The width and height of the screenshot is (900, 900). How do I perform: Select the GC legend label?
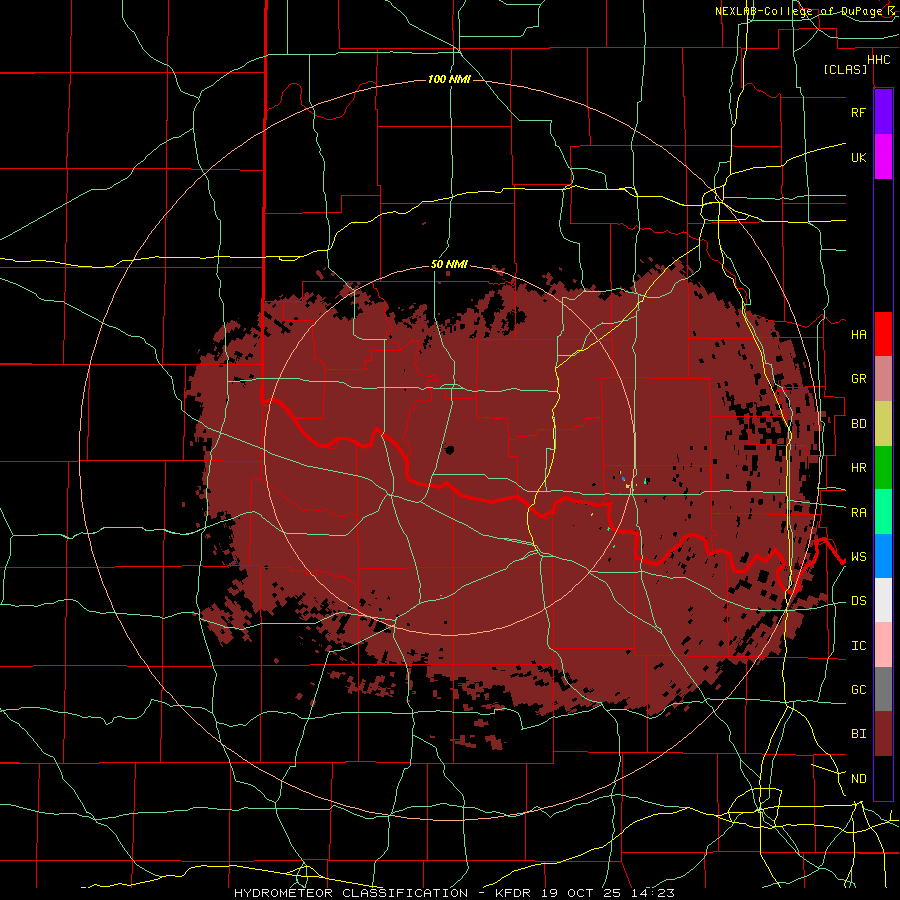click(858, 689)
